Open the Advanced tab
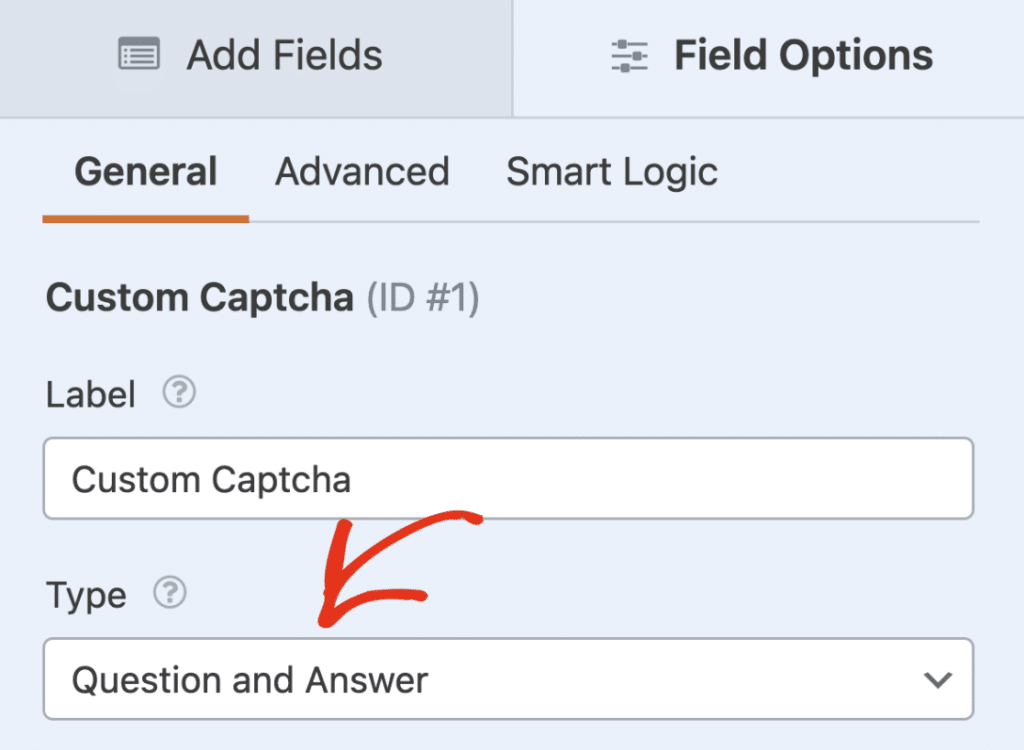 pos(362,172)
